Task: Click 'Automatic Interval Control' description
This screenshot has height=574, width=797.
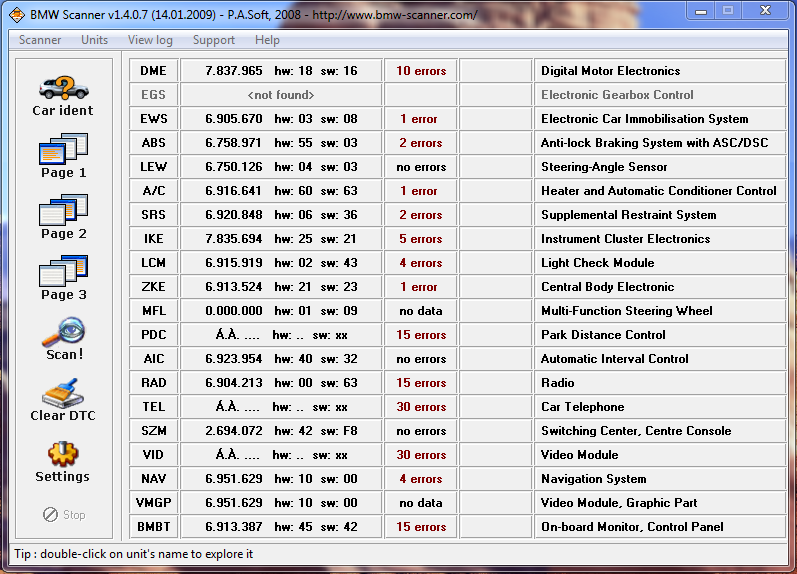Action: click(x=615, y=358)
